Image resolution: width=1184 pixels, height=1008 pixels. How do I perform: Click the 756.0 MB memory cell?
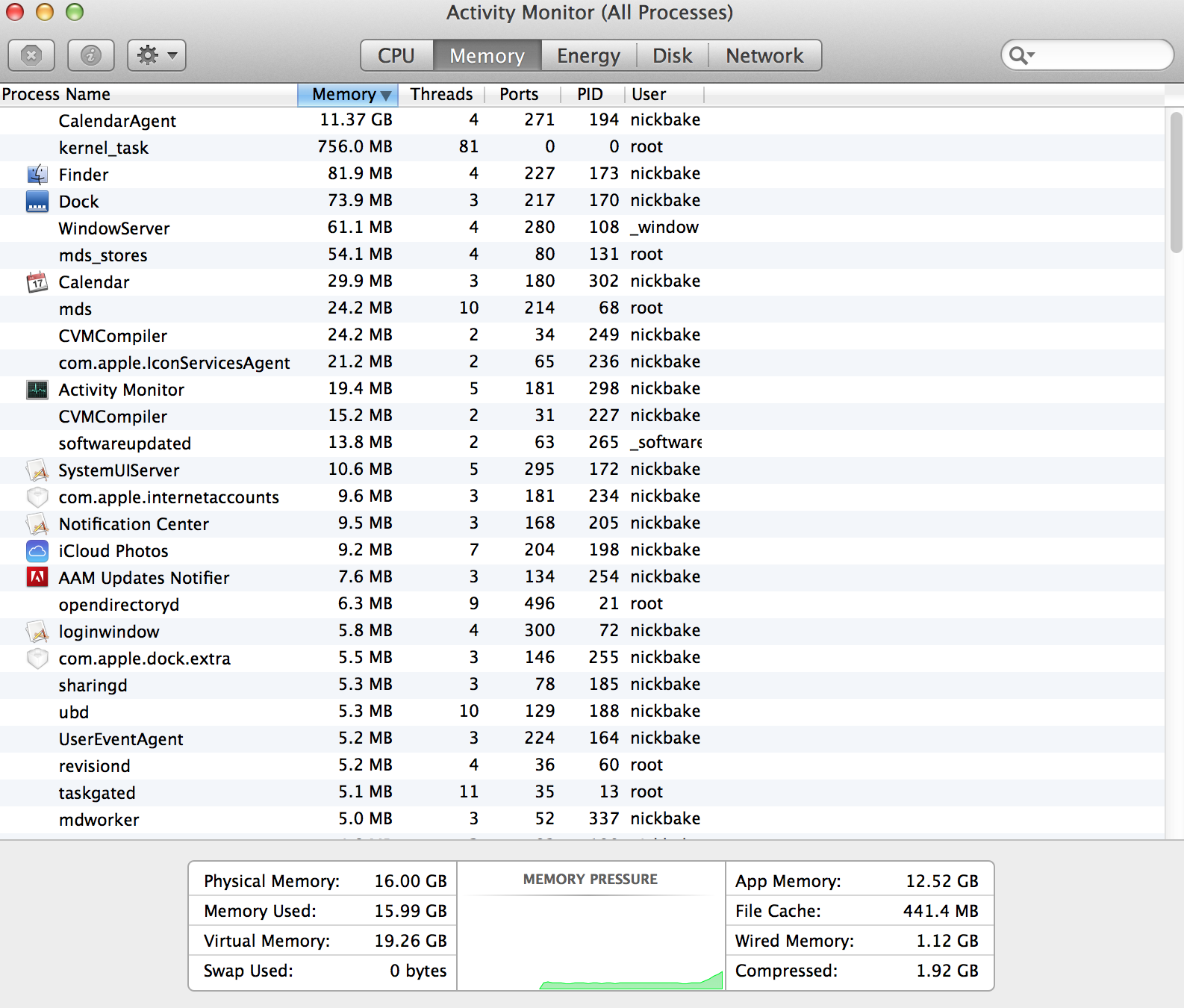[355, 147]
